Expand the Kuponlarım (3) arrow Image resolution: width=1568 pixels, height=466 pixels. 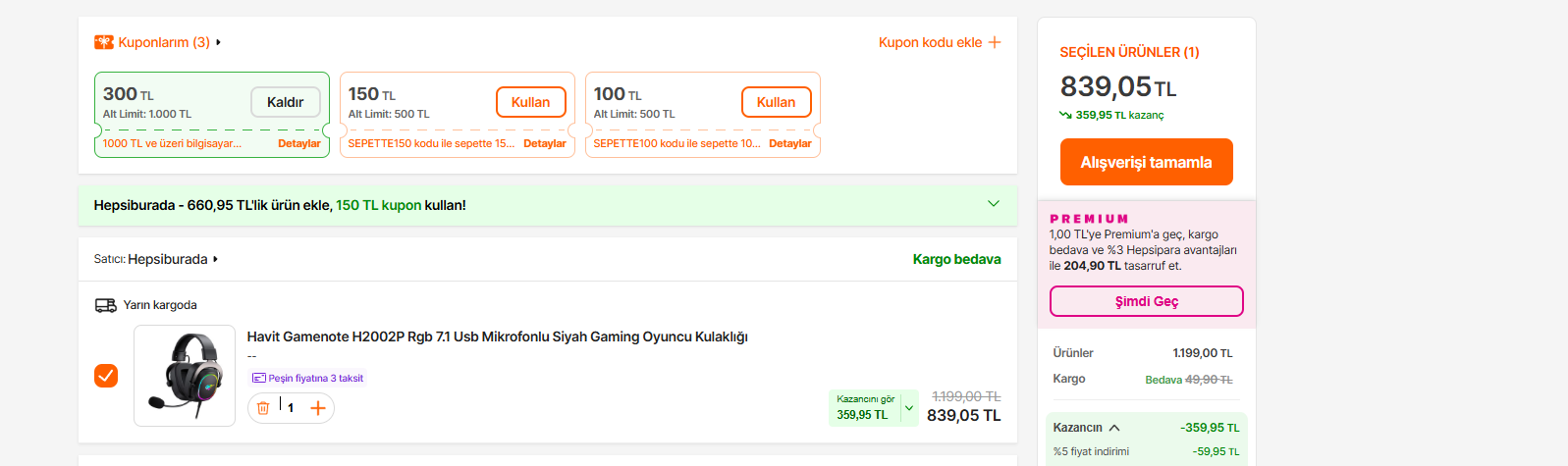point(218,42)
